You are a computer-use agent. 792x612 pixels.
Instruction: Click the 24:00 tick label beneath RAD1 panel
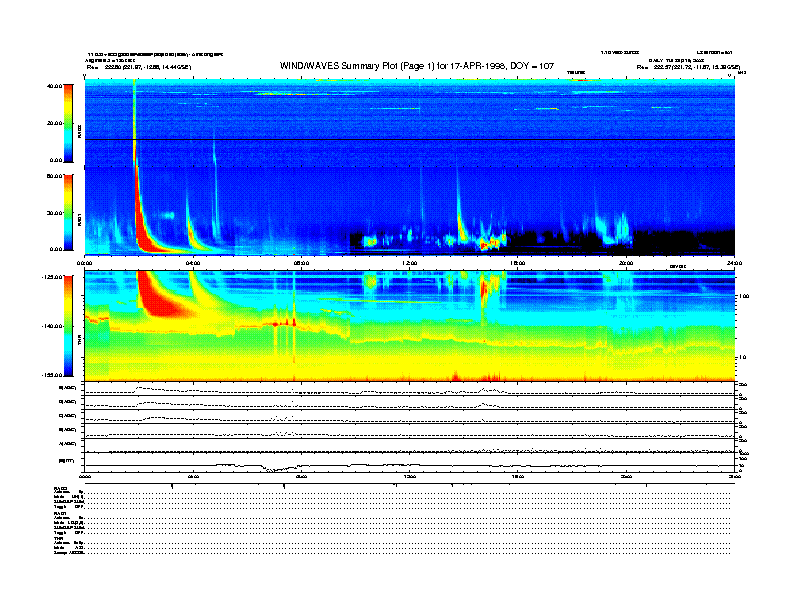click(x=733, y=262)
